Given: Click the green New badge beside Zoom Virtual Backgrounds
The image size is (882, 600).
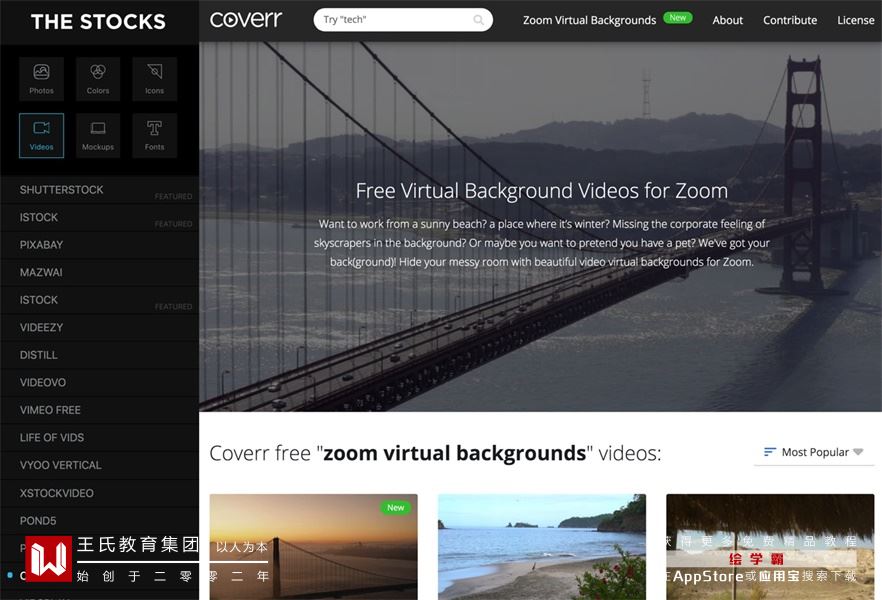Looking at the screenshot, I should (x=677, y=18).
